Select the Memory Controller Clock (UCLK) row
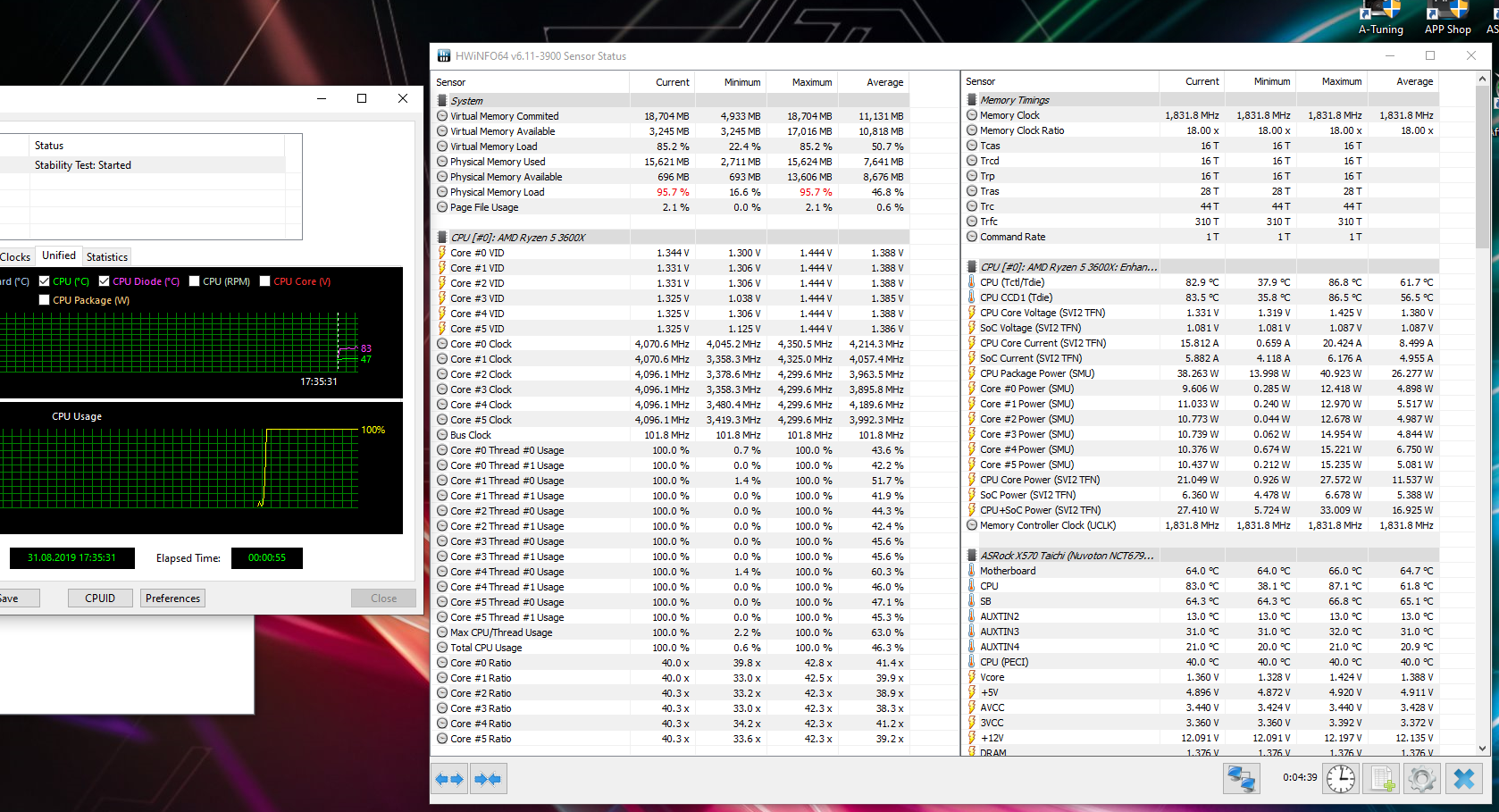The width and height of the screenshot is (1499, 812). pos(1202,525)
